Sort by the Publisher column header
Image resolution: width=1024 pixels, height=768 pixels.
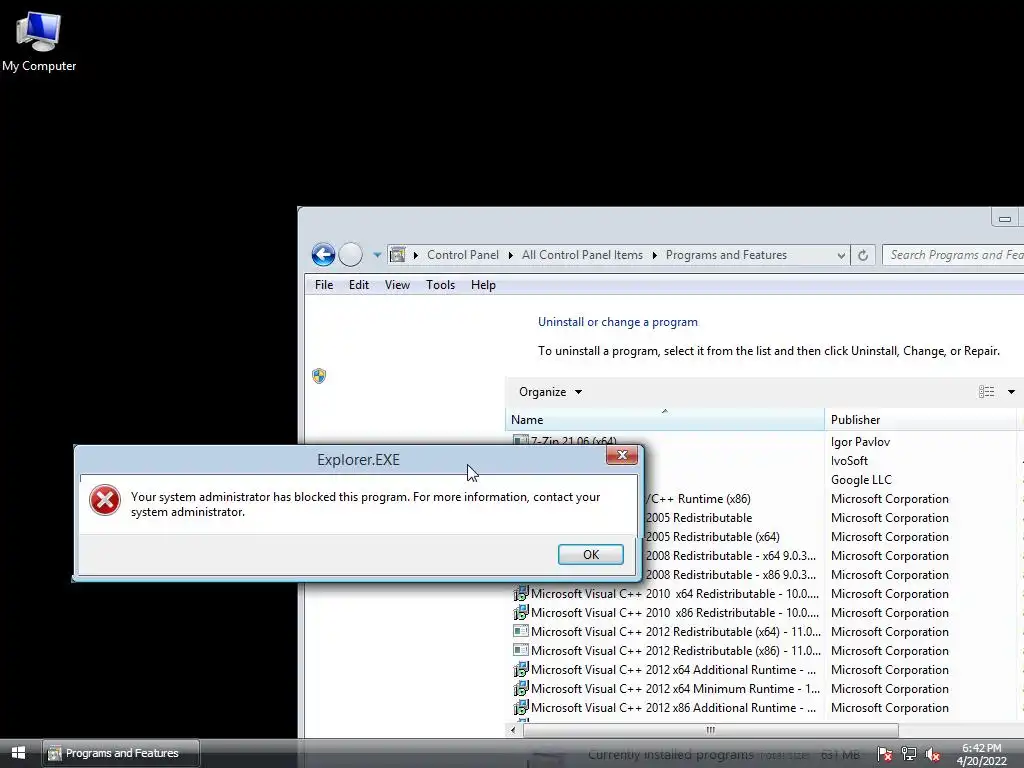pyautogui.click(x=920, y=419)
